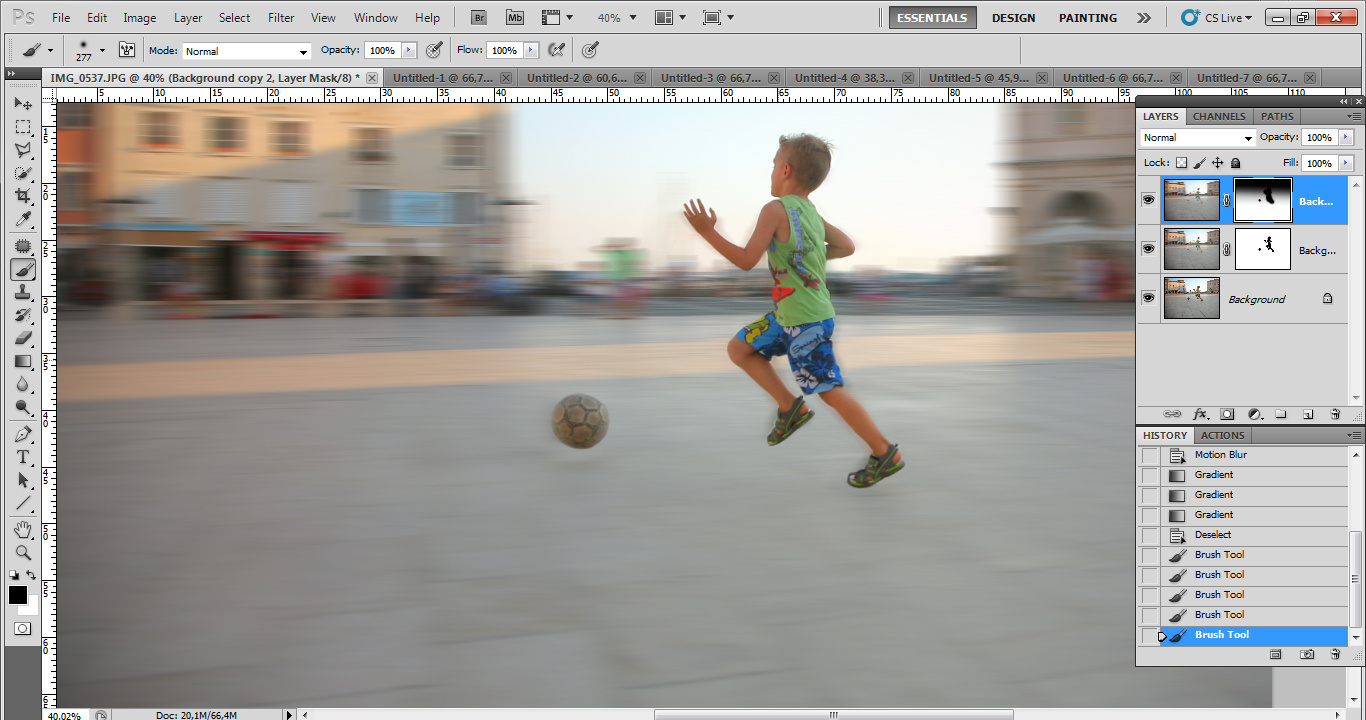
Task: Select the Path Selection tool
Action: (22, 480)
